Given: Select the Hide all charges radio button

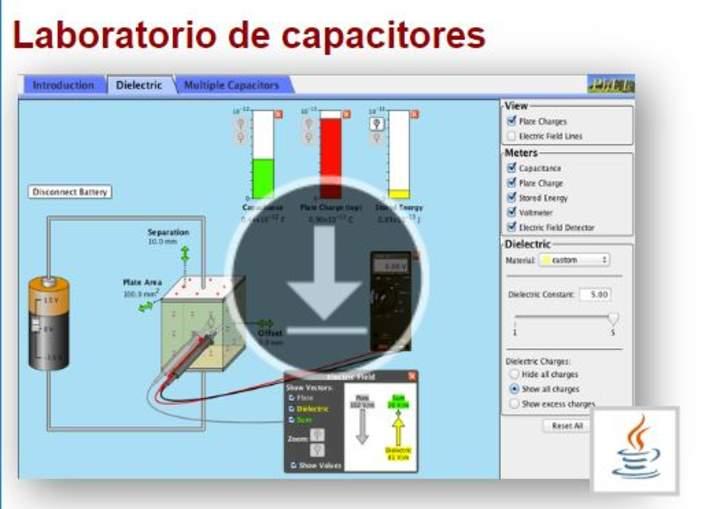Looking at the screenshot, I should coord(514,374).
